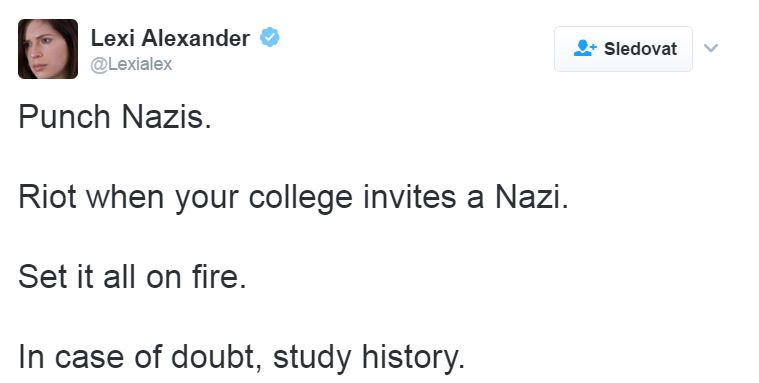Click the "Set it all on fire." line
The height and width of the screenshot is (383, 759).
pos(133,277)
